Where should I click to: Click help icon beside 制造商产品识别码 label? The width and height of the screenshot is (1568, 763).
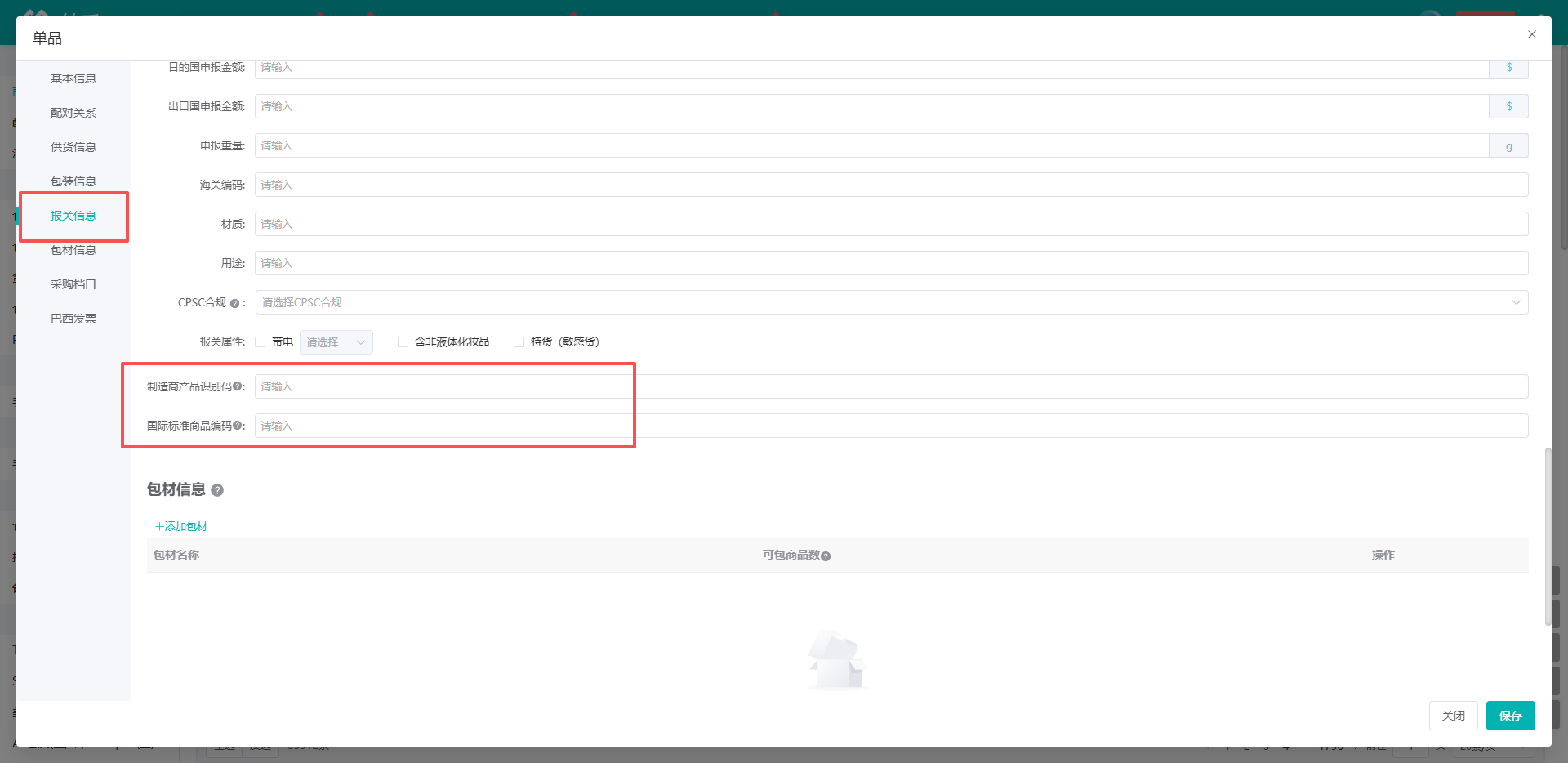pos(237,386)
